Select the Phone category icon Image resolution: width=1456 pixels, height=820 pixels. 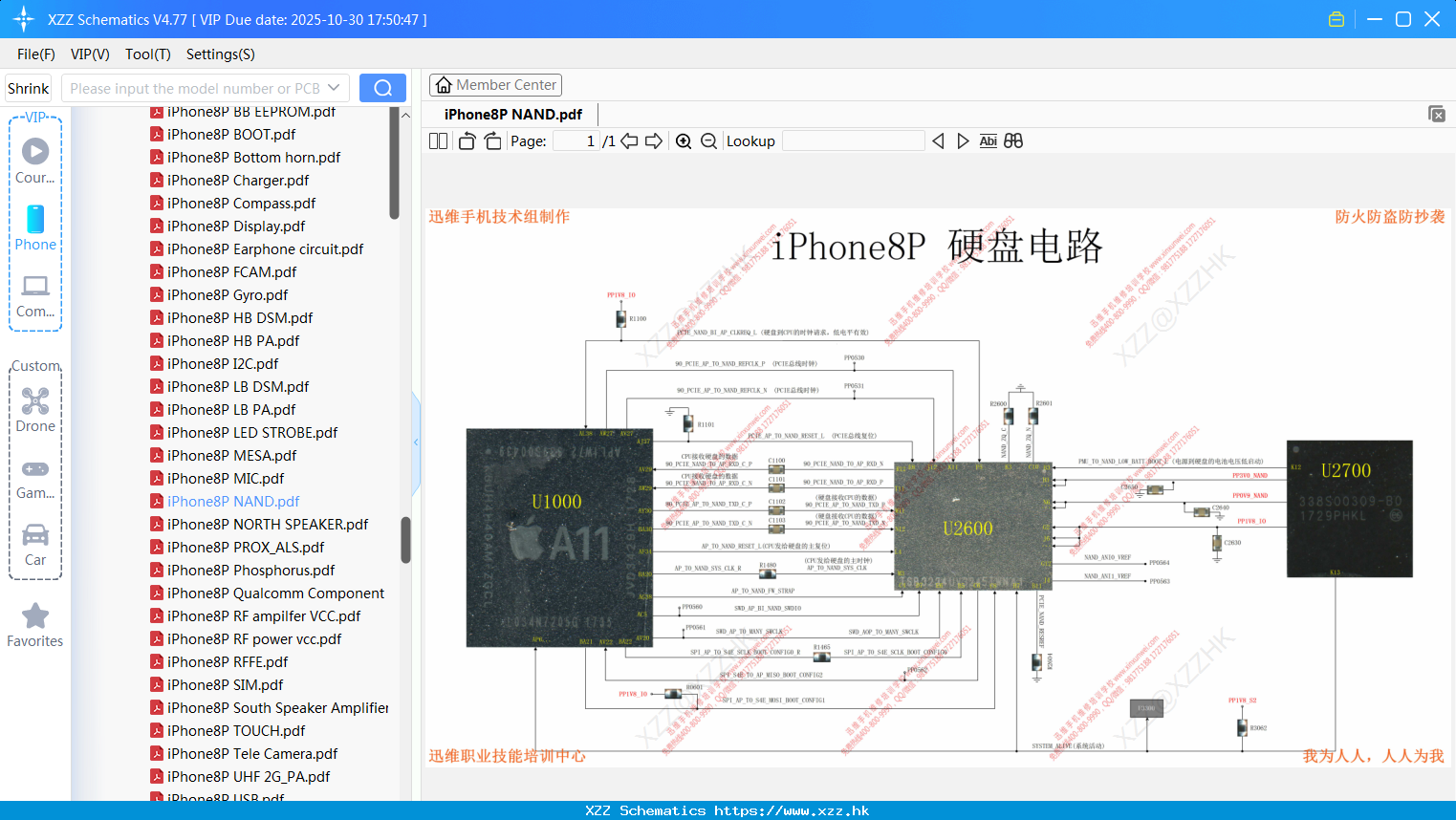click(35, 219)
